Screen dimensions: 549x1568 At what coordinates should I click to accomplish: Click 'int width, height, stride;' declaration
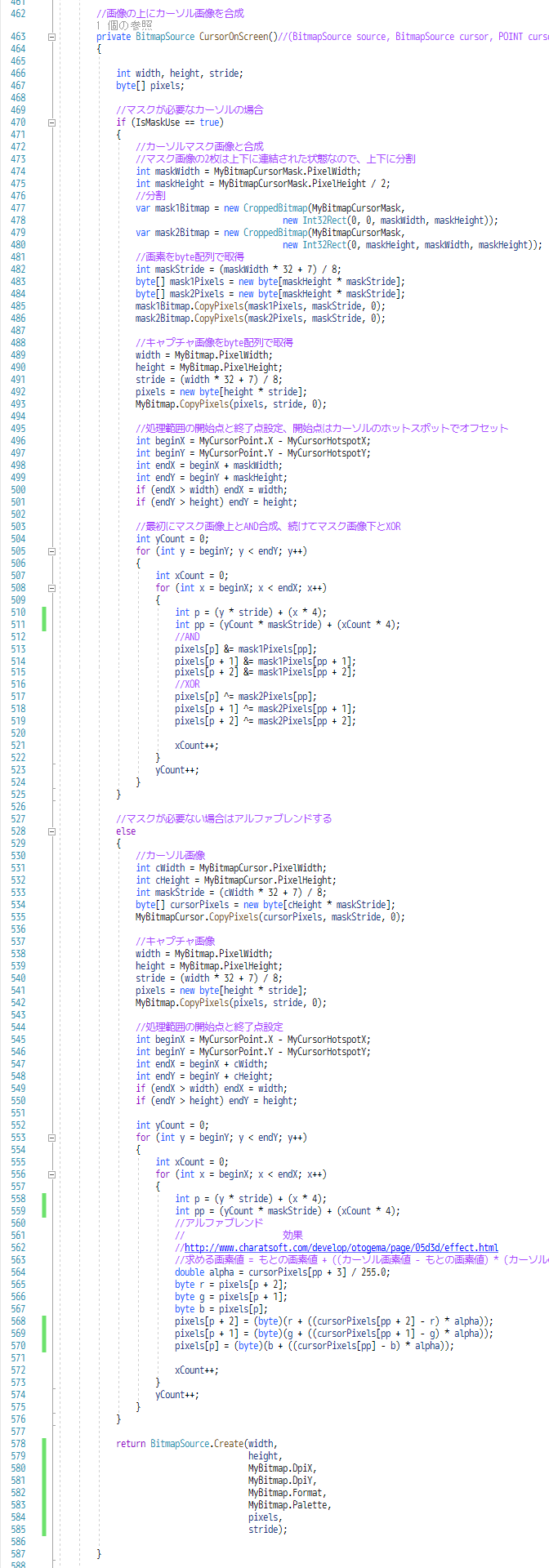tap(180, 73)
